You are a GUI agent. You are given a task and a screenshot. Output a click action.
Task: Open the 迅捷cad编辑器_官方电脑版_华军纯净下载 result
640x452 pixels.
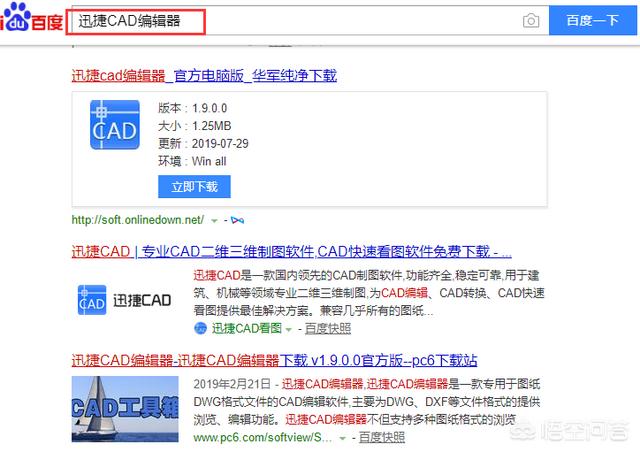(204, 76)
